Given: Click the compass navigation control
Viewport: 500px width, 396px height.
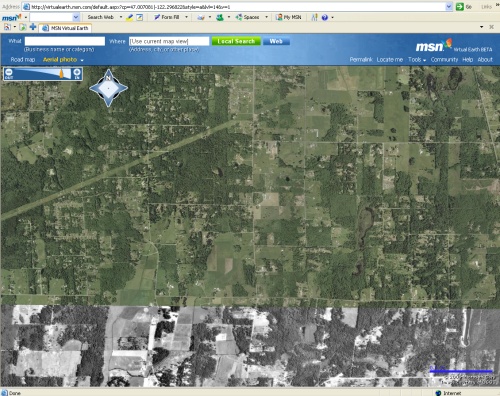Looking at the screenshot, I should click(x=108, y=88).
